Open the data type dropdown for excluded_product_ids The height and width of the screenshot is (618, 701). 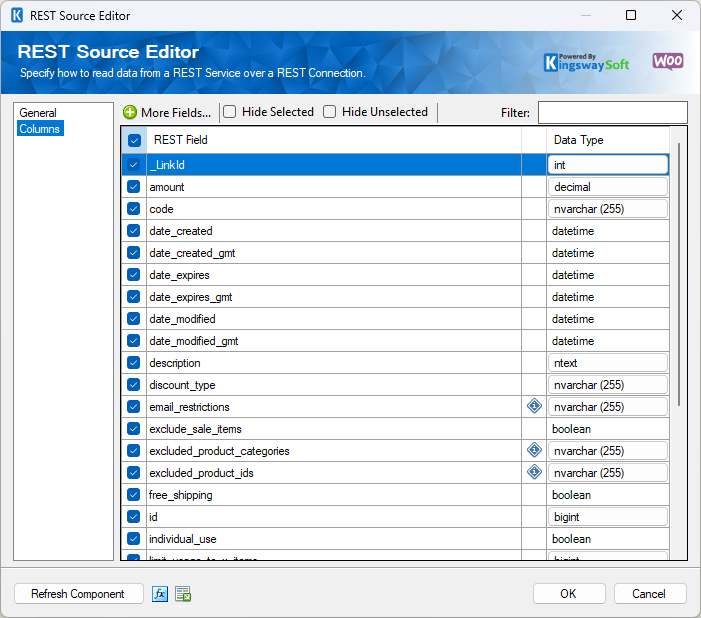pyautogui.click(x=608, y=473)
